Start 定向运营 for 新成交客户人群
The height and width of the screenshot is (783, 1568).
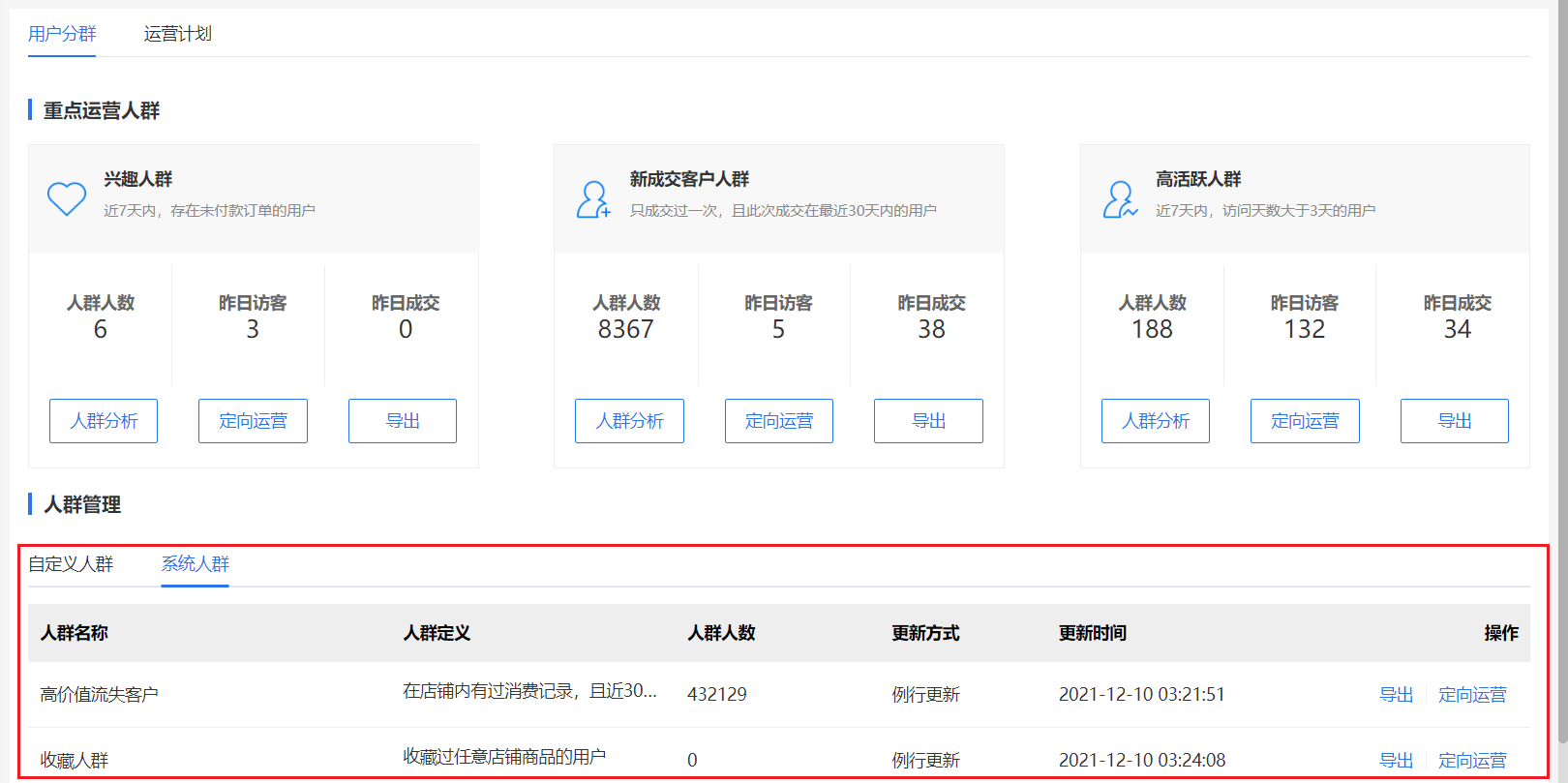779,421
